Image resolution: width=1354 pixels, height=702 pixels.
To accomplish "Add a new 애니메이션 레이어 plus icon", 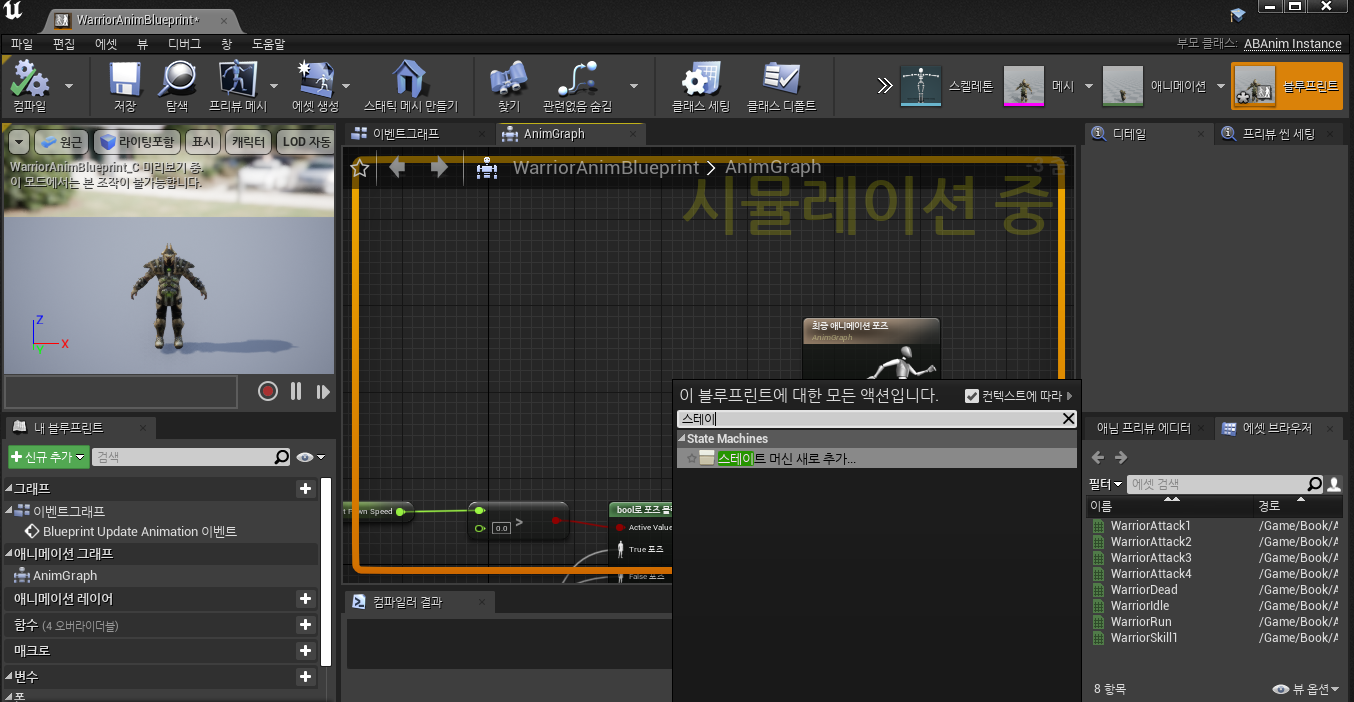I will point(306,599).
